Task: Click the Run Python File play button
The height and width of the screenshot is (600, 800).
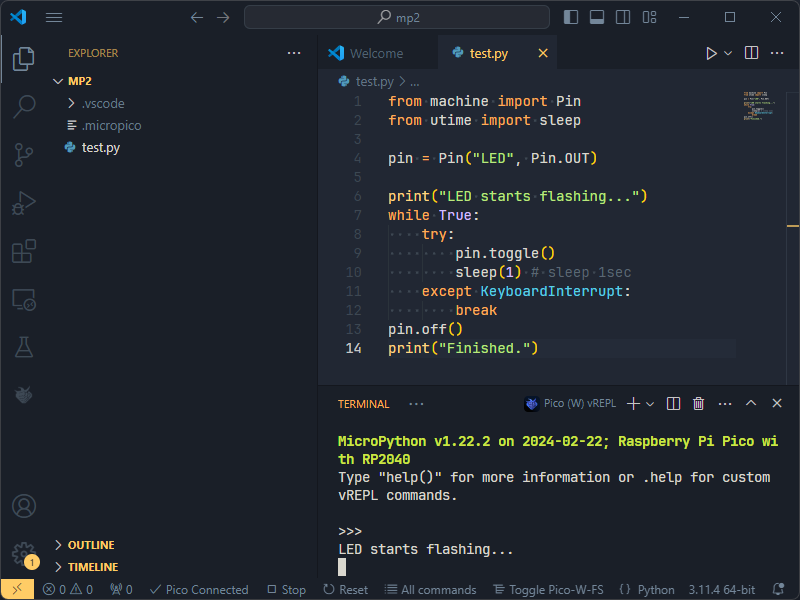Action: pyautogui.click(x=711, y=54)
